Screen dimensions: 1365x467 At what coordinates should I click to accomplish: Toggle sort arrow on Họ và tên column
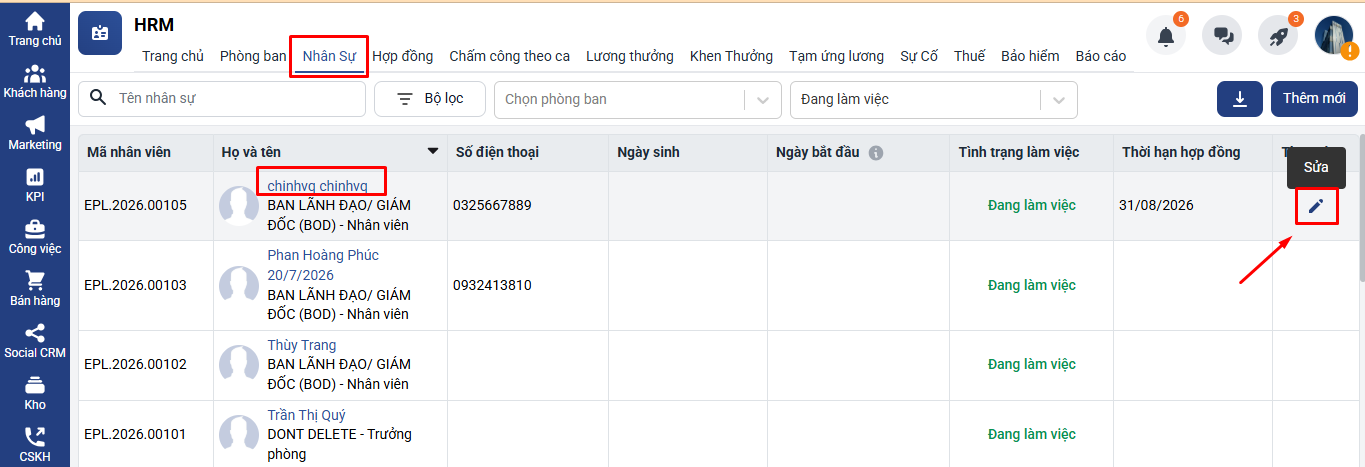coord(433,152)
